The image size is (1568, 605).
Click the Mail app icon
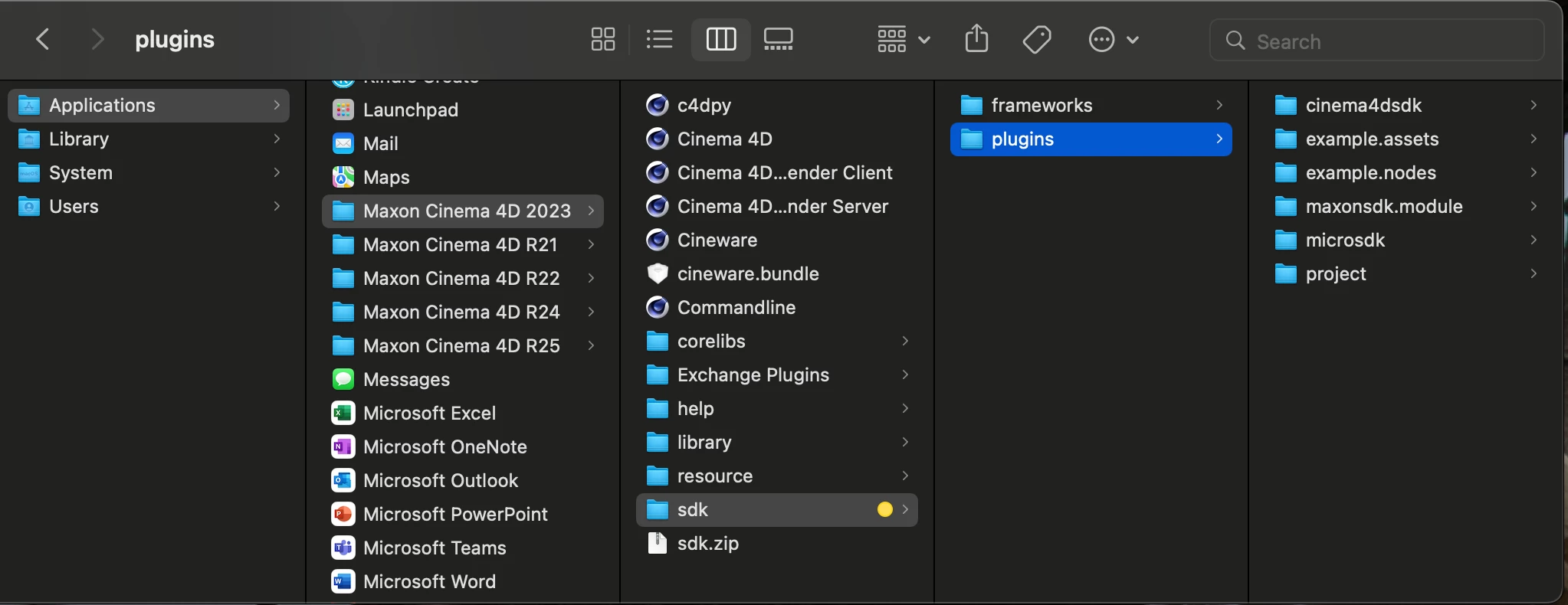(343, 143)
